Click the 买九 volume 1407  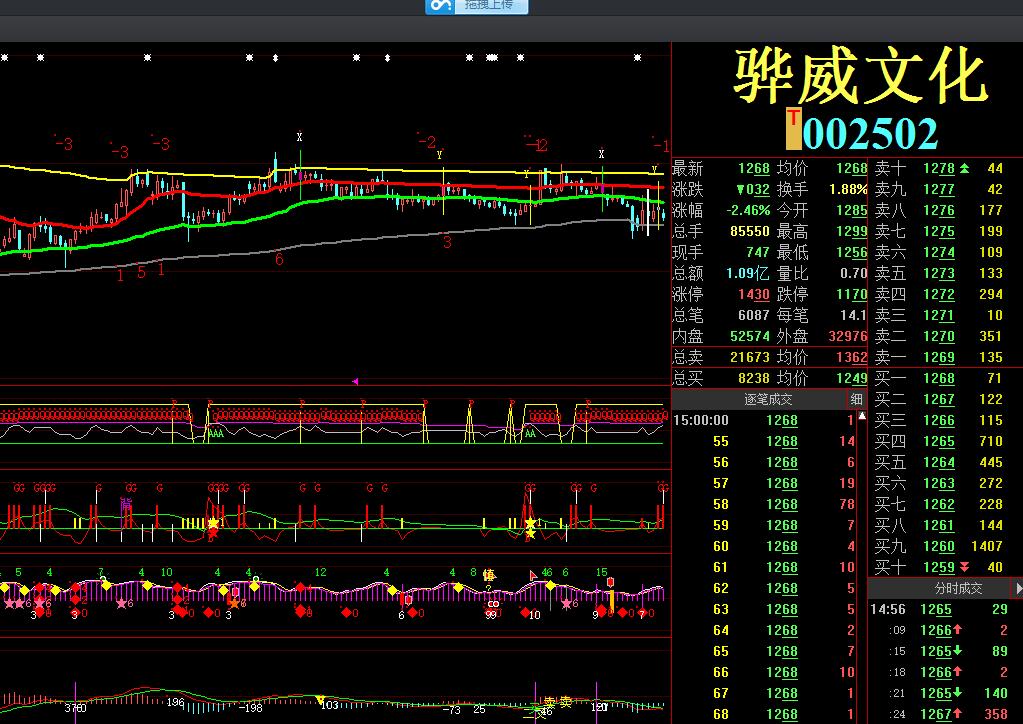[x=987, y=547]
